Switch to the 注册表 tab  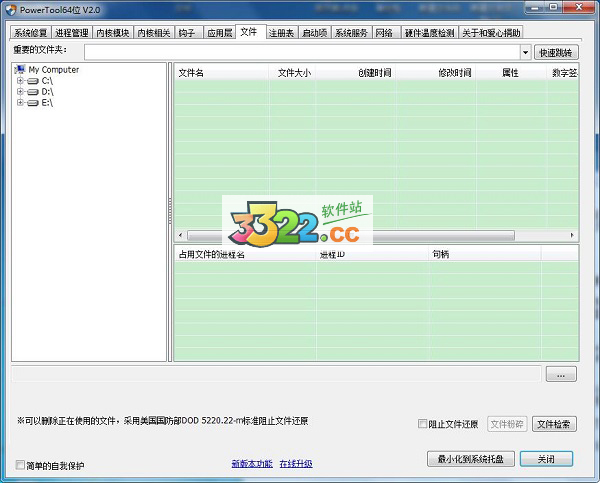[x=282, y=33]
